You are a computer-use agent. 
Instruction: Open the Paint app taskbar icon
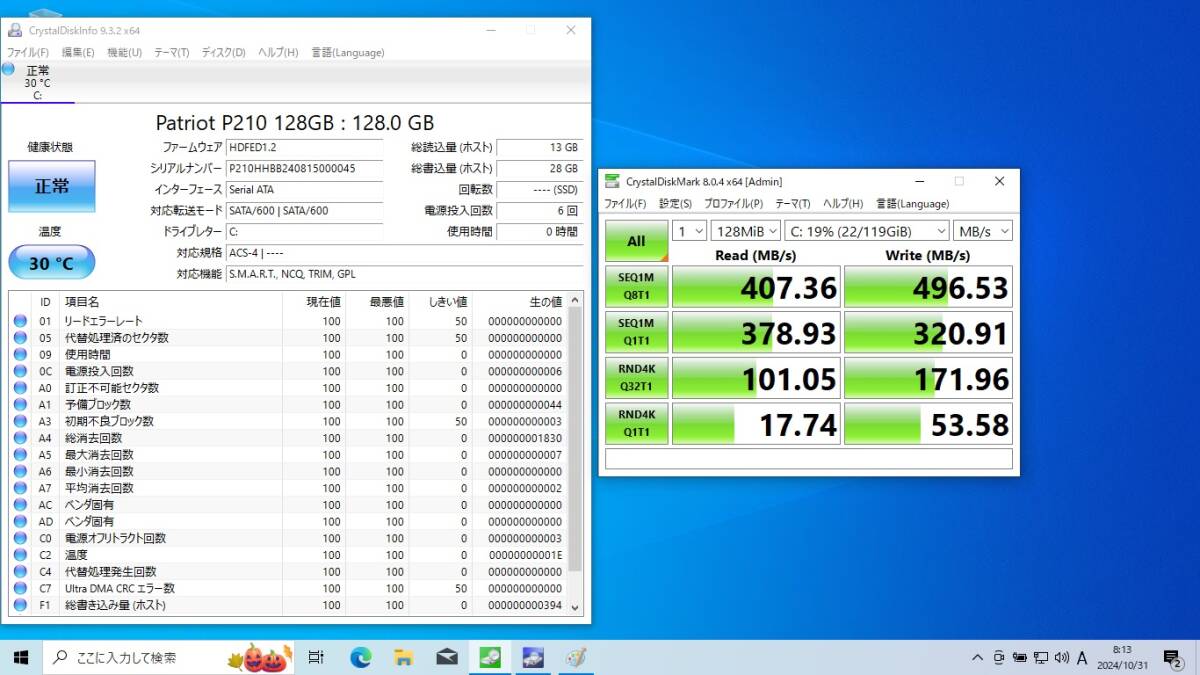point(576,657)
